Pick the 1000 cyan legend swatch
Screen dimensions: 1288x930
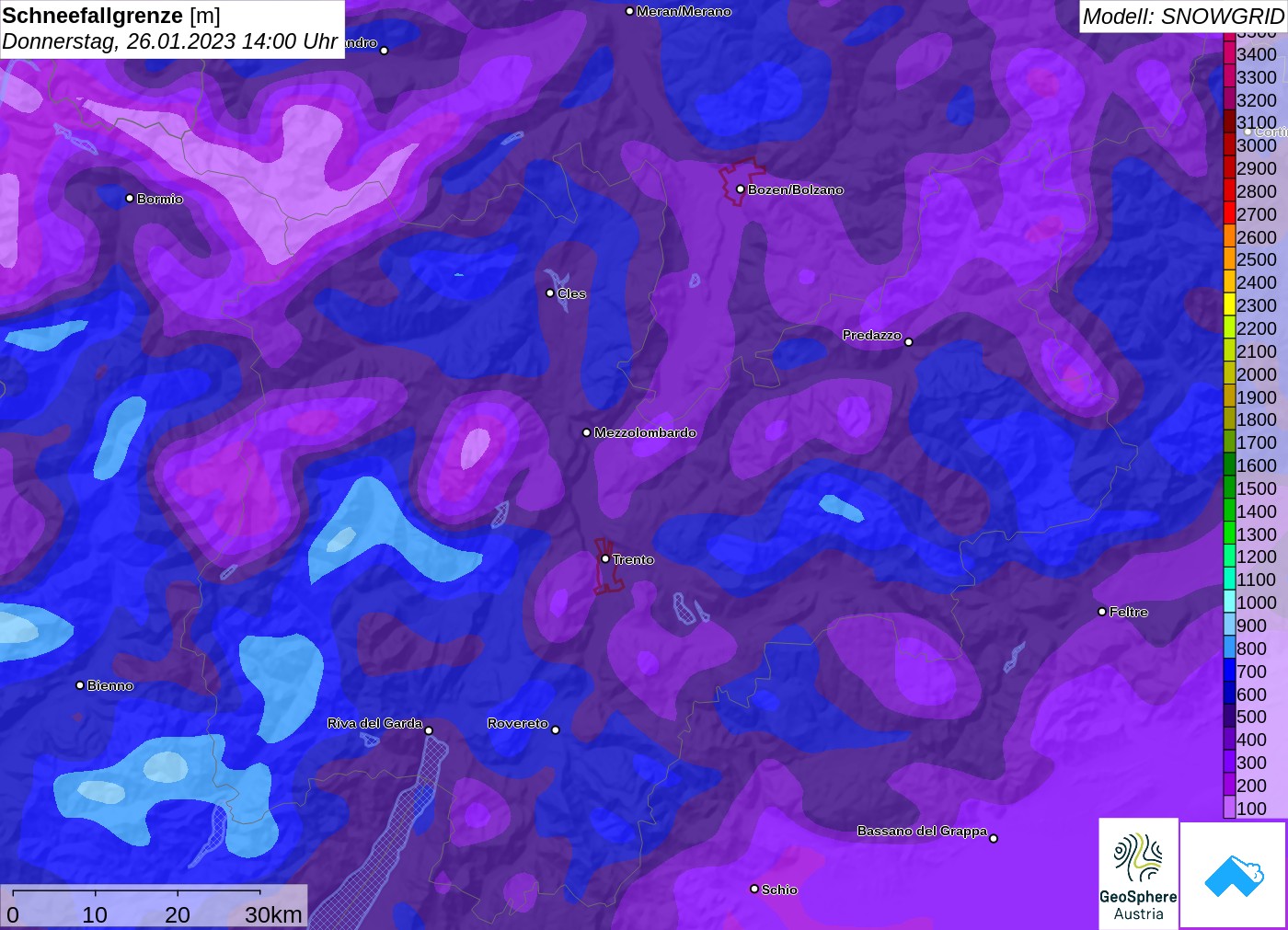[1229, 603]
